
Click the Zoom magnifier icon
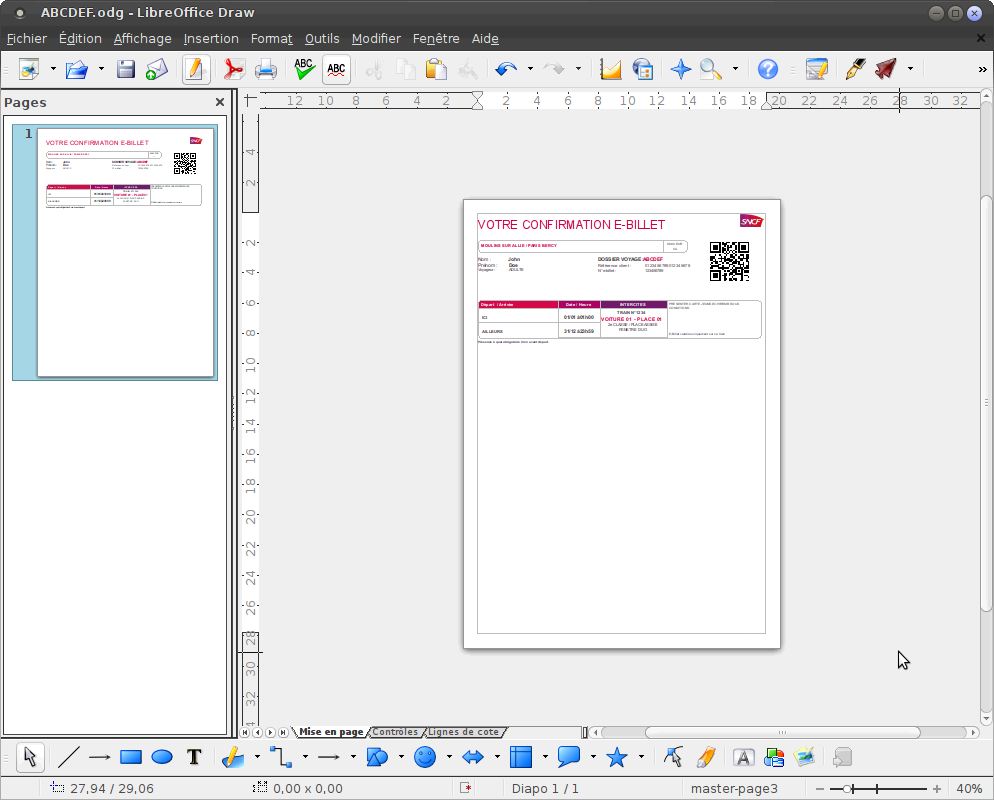pos(711,68)
